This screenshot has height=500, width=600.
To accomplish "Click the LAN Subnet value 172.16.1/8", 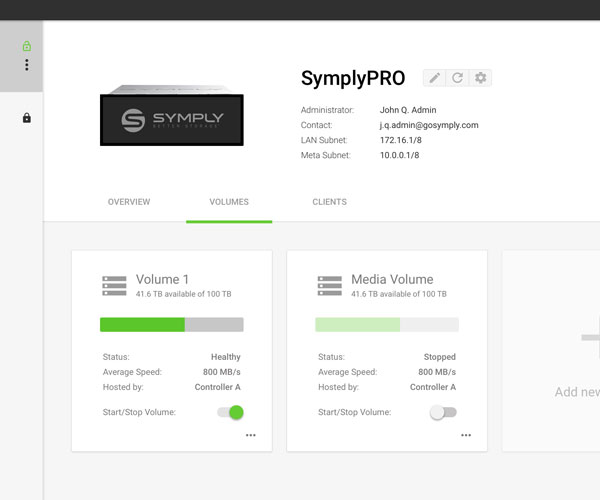I will [401, 140].
